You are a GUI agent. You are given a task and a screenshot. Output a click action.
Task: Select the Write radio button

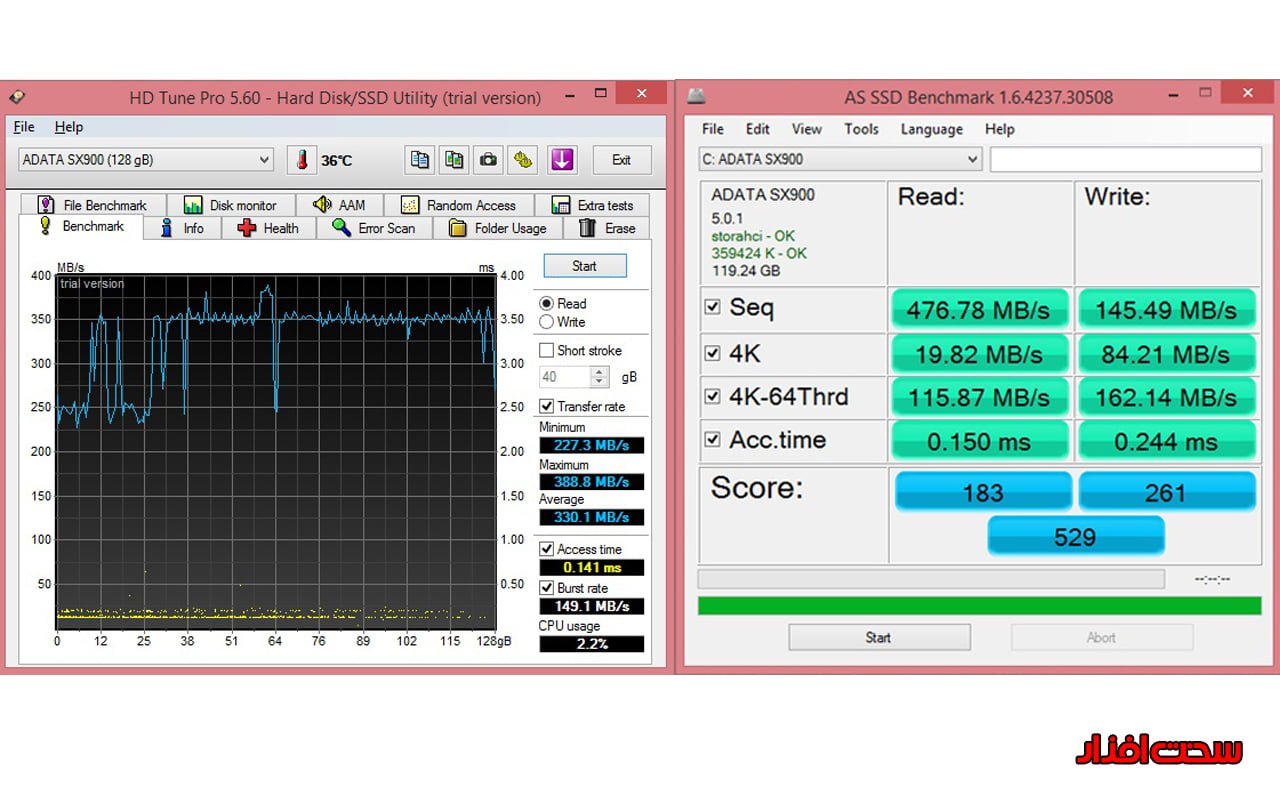point(546,322)
